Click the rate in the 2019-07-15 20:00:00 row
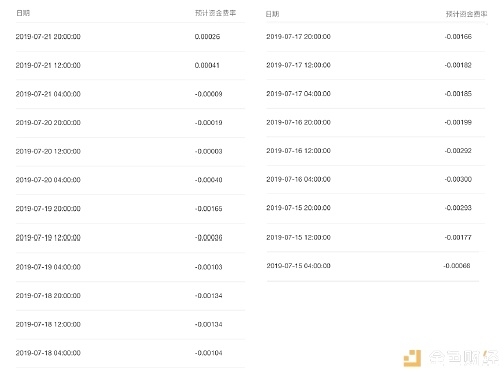The width and height of the screenshot is (504, 372). [458, 208]
